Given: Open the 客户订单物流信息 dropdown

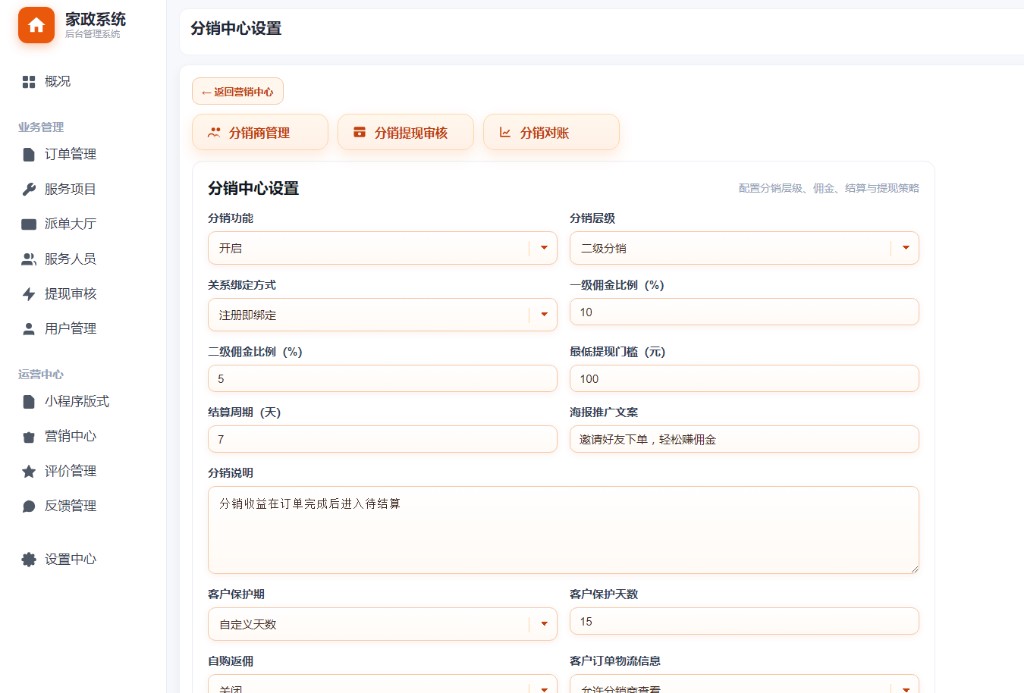Looking at the screenshot, I should 744,684.
